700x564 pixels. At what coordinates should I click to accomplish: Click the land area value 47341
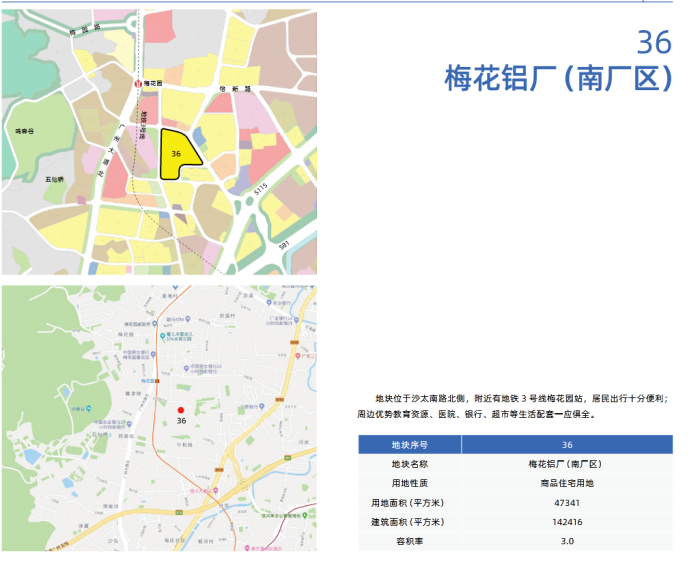567,502
